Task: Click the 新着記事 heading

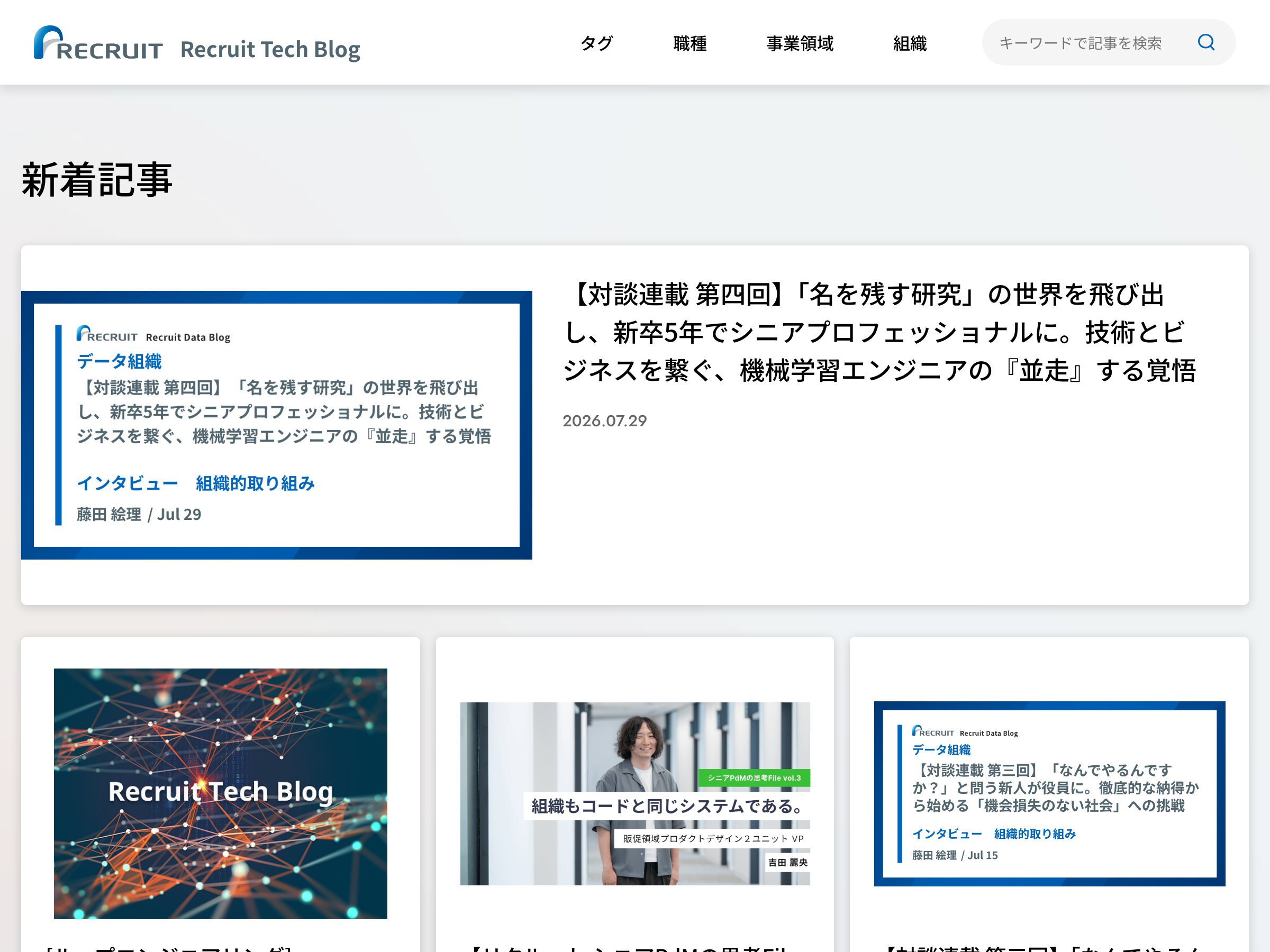Action: (x=97, y=180)
